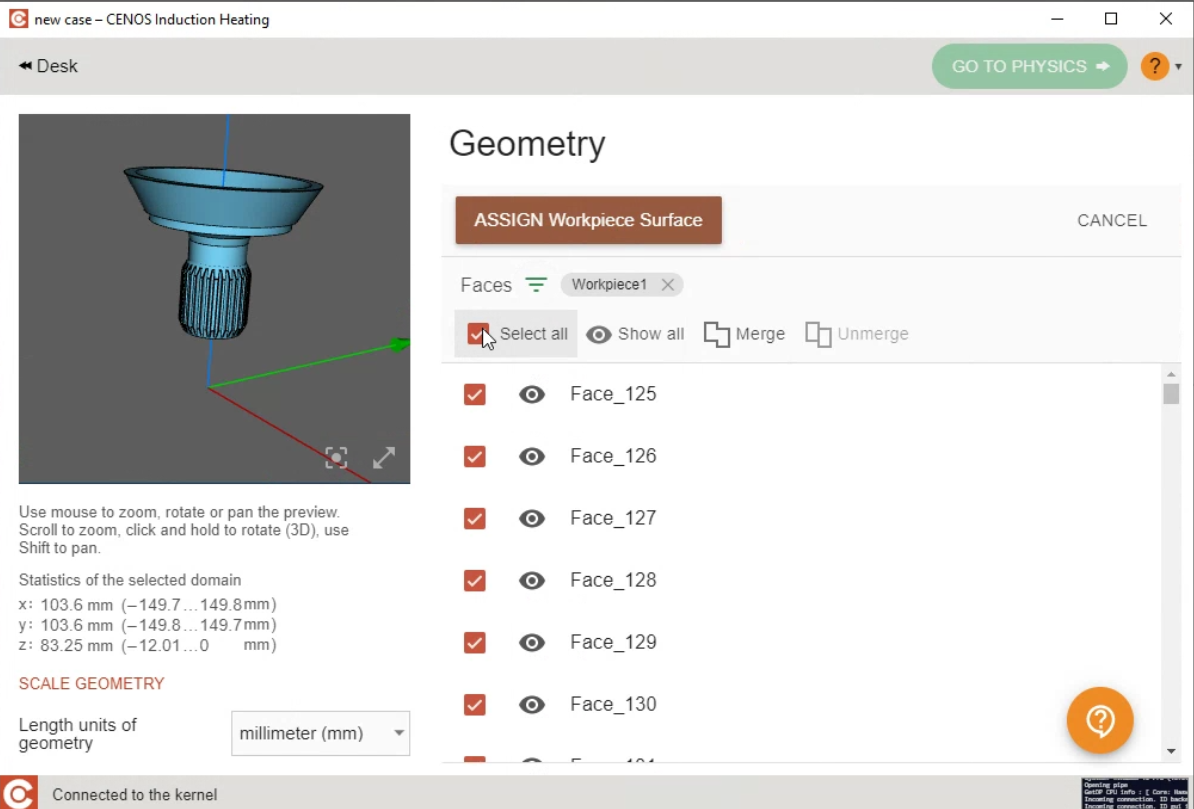
Task: Open the orange question mark help menu
Action: click(x=1154, y=66)
